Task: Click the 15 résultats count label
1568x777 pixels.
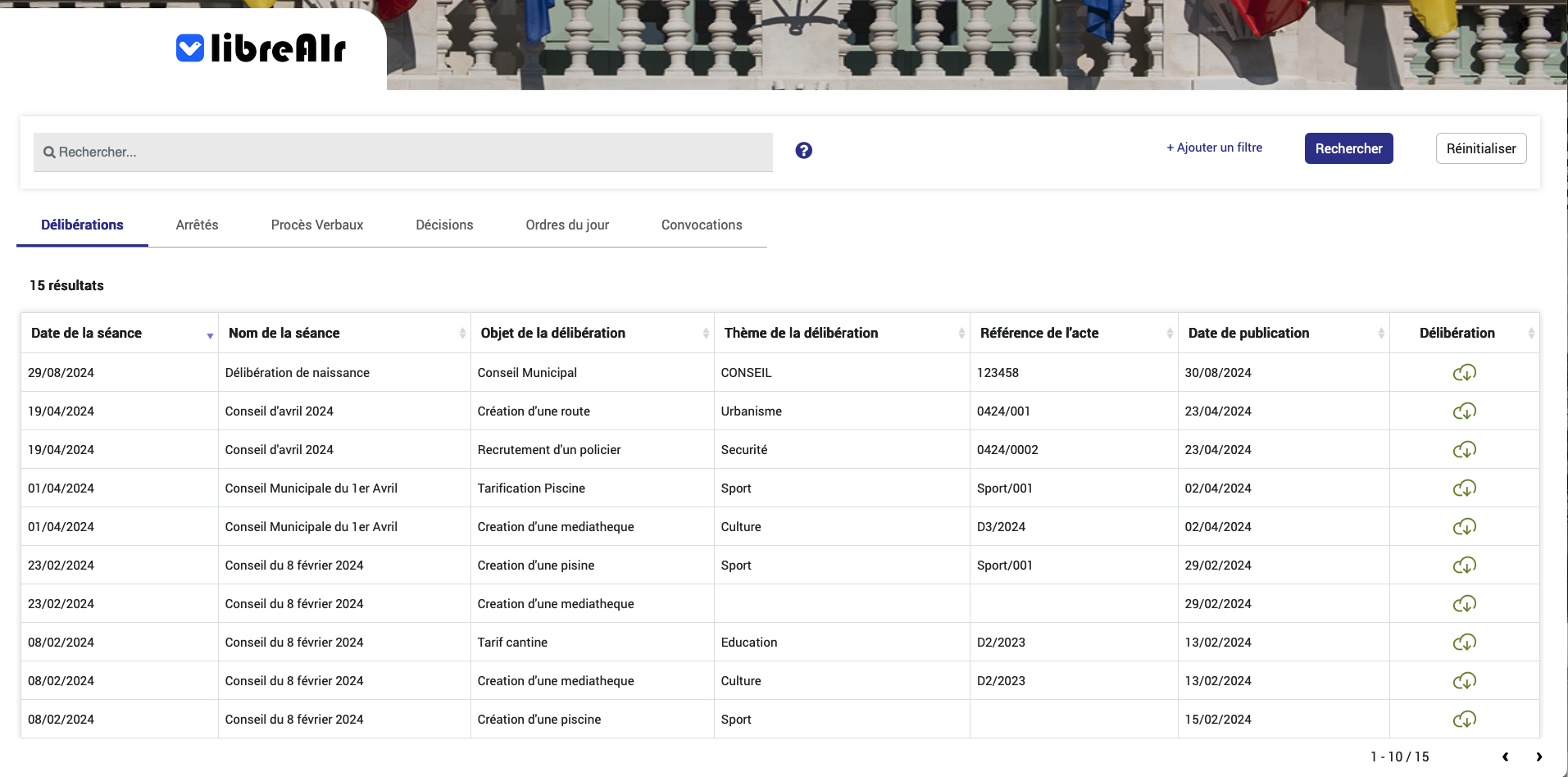Action: tap(66, 285)
